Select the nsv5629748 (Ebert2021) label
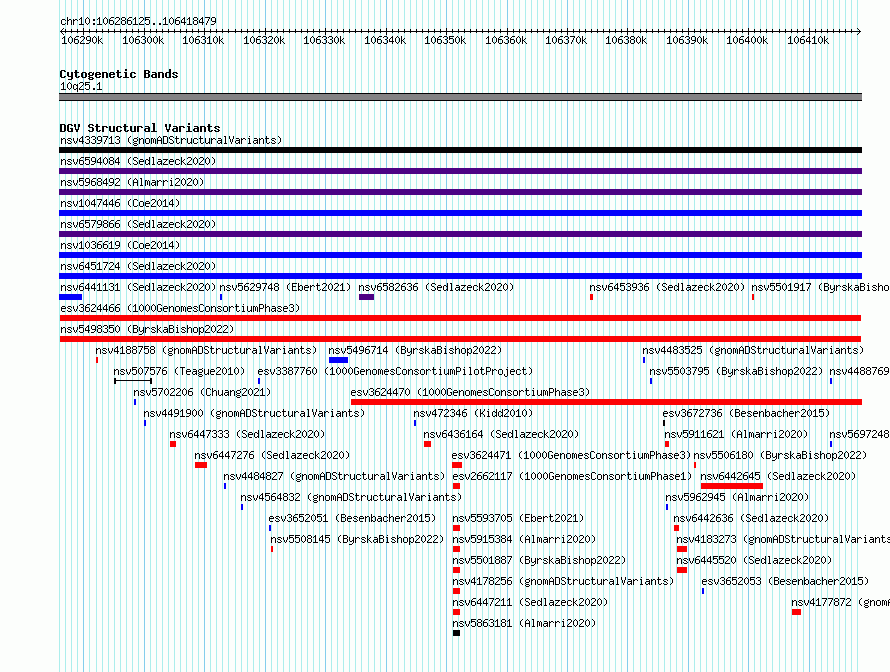 [x=286, y=287]
